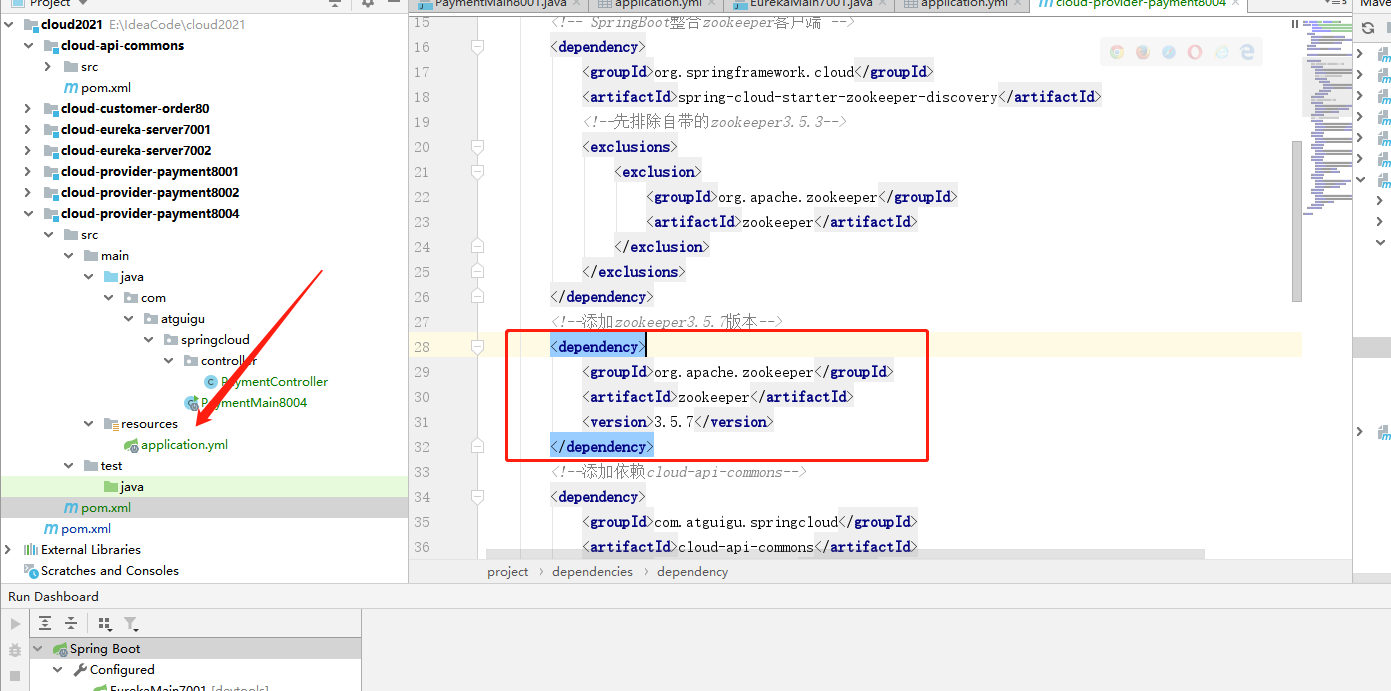Fold the exclusion block at line 21
1391x691 pixels.
point(477,172)
